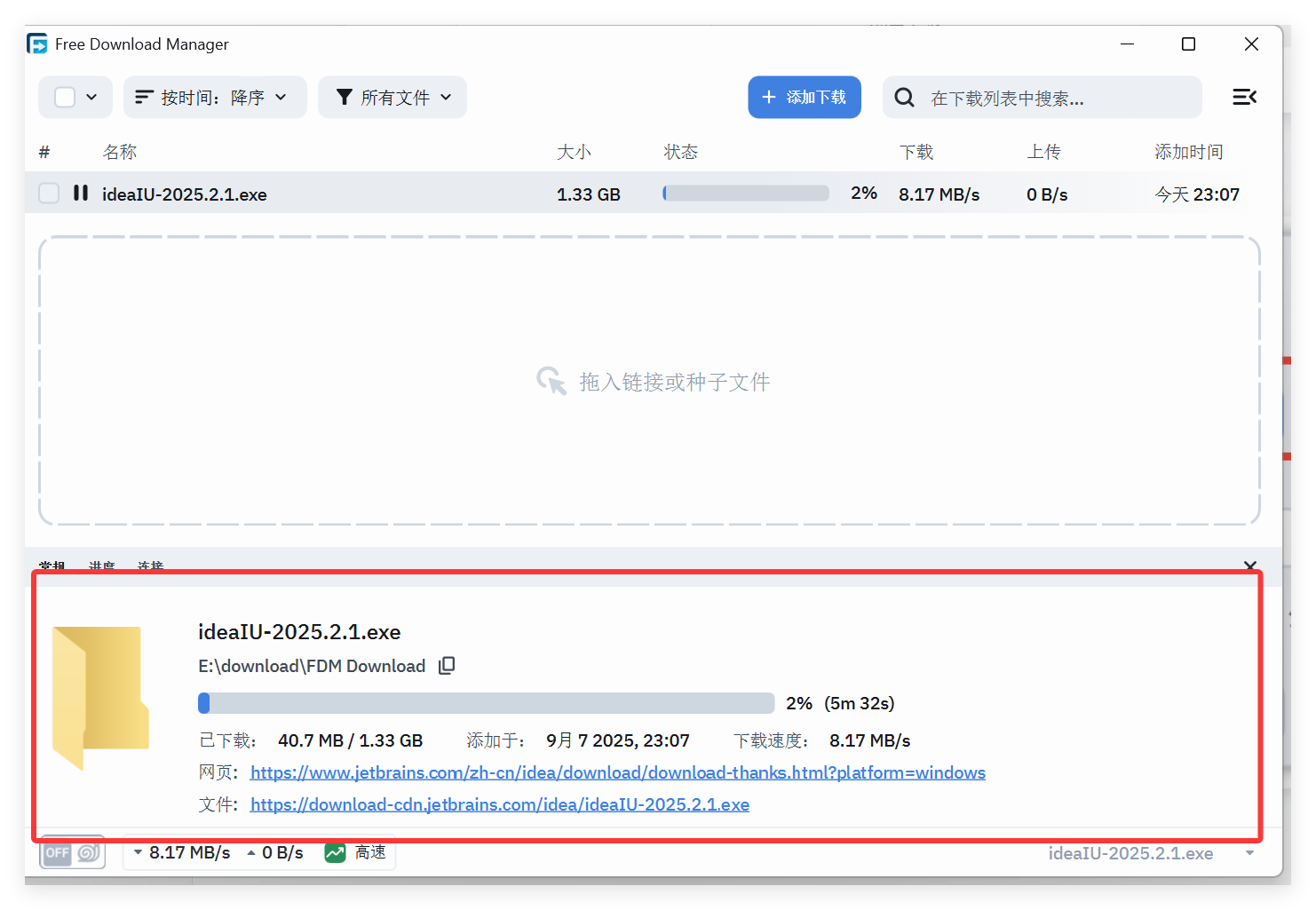
Task: Sort by the 大小 column header
Action: (x=574, y=152)
